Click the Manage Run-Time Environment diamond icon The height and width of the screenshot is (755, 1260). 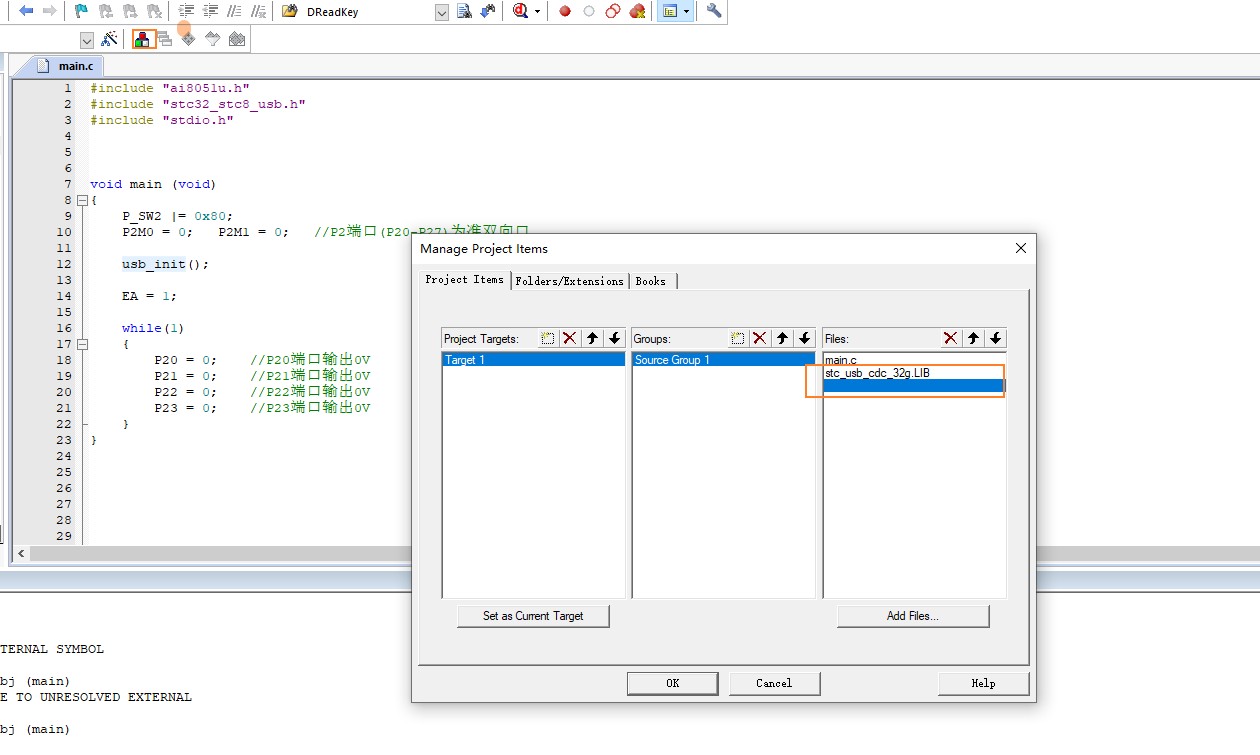pyautogui.click(x=188, y=39)
